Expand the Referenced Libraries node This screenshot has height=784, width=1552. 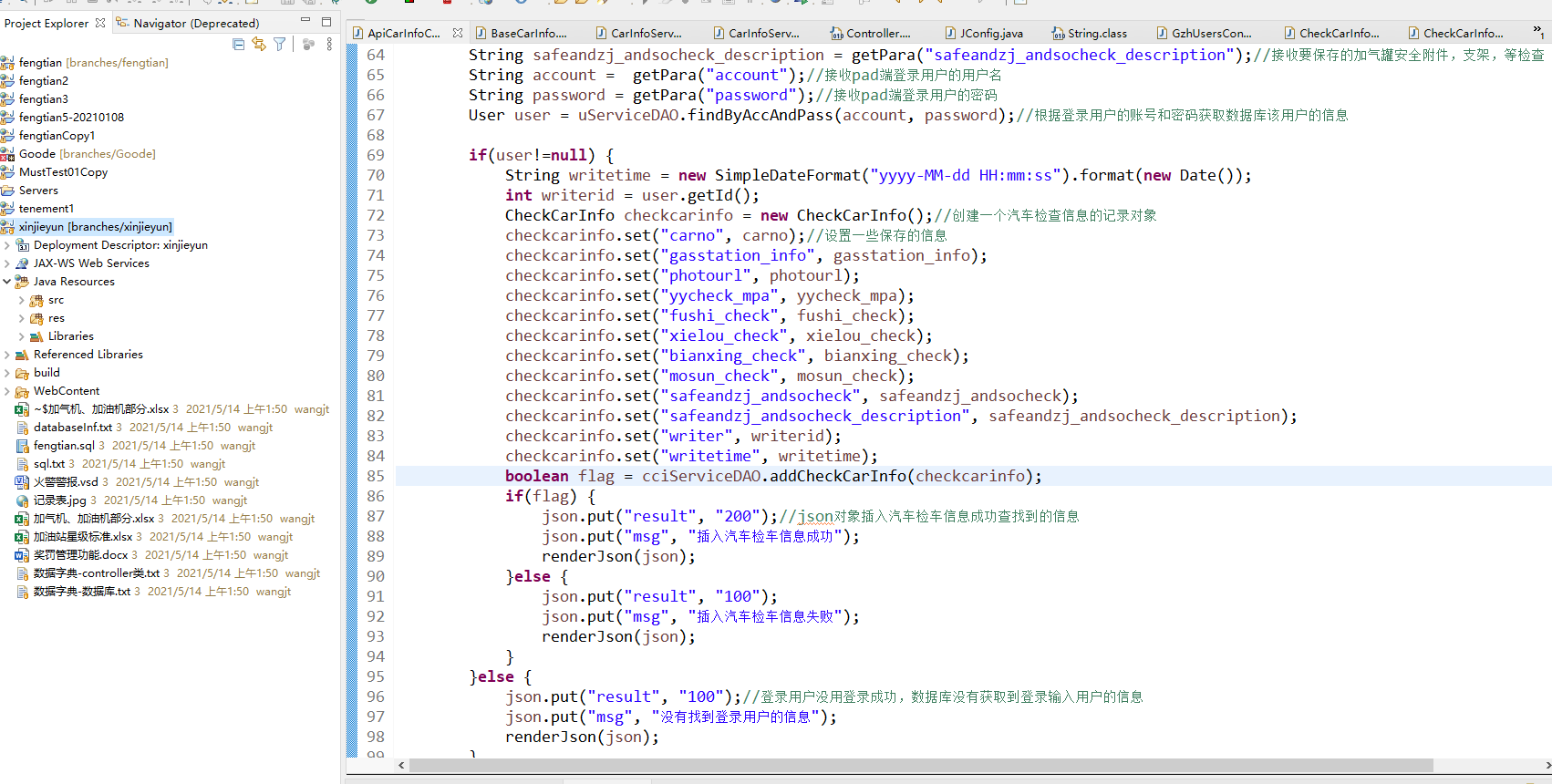(x=7, y=355)
